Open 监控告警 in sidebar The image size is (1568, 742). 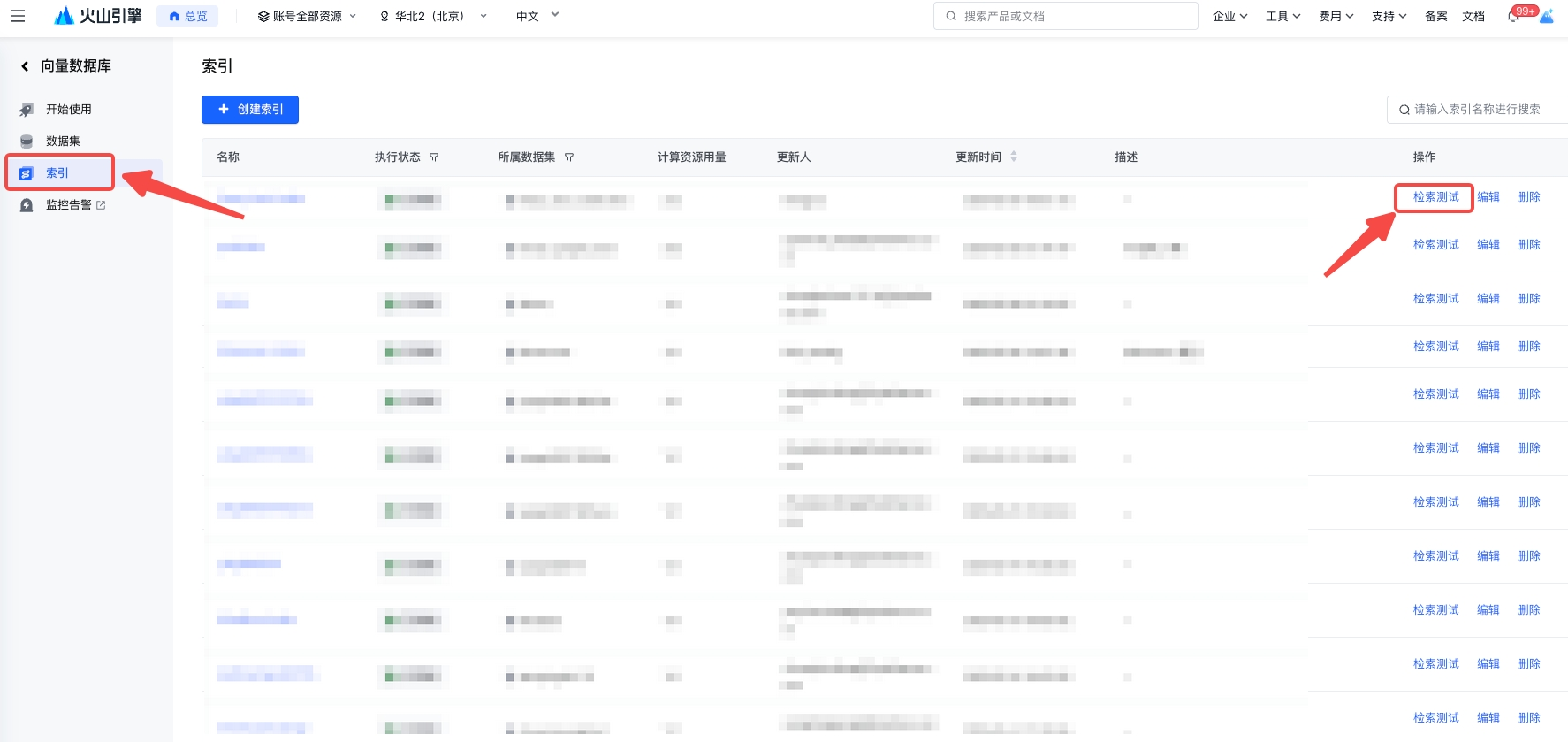tap(69, 204)
